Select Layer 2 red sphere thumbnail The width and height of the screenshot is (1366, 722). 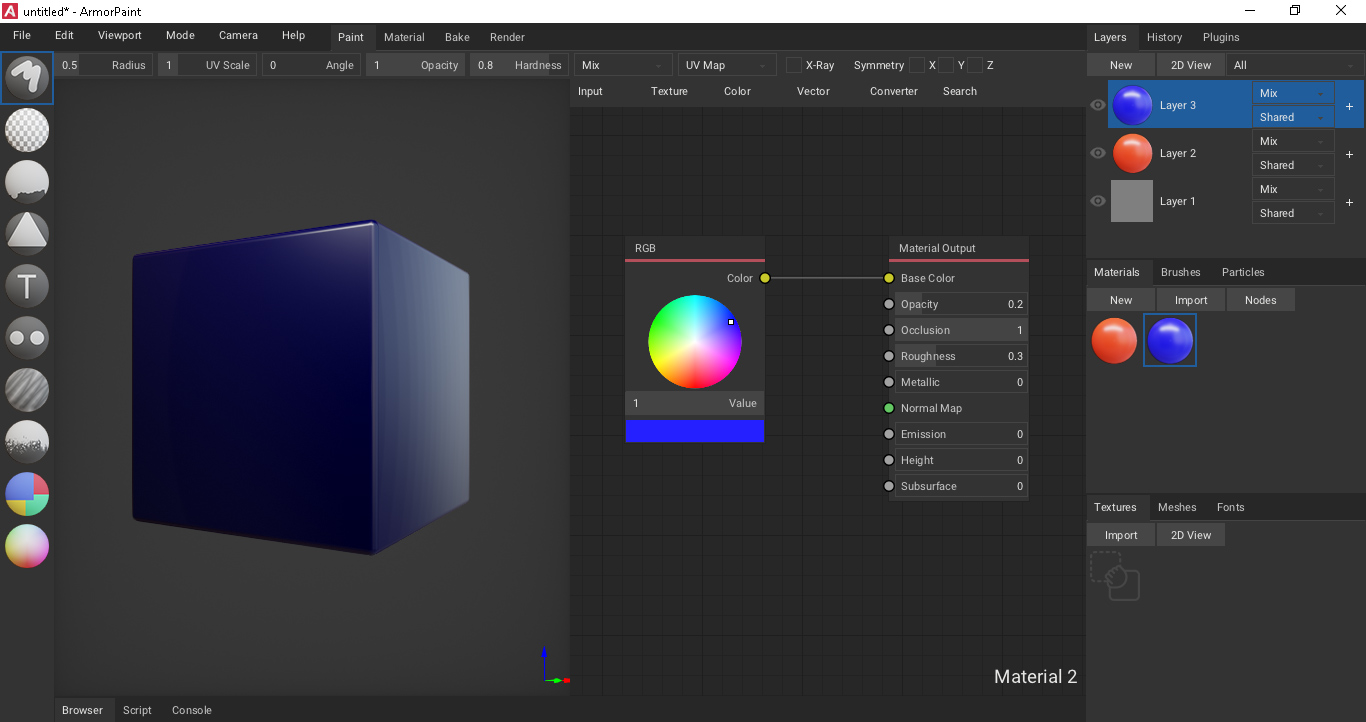pyautogui.click(x=1132, y=153)
